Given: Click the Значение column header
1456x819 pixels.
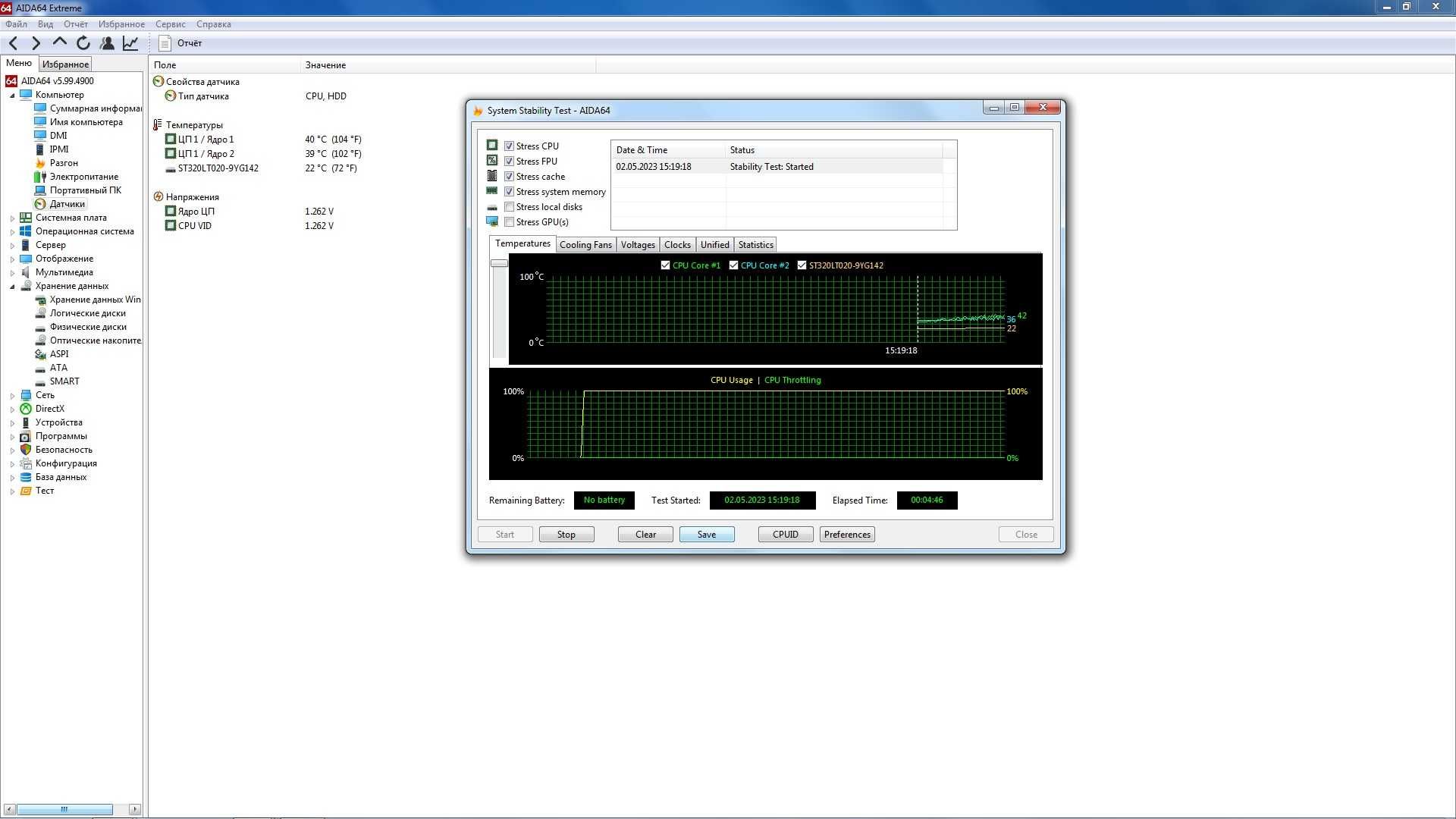Looking at the screenshot, I should pyautogui.click(x=448, y=65).
